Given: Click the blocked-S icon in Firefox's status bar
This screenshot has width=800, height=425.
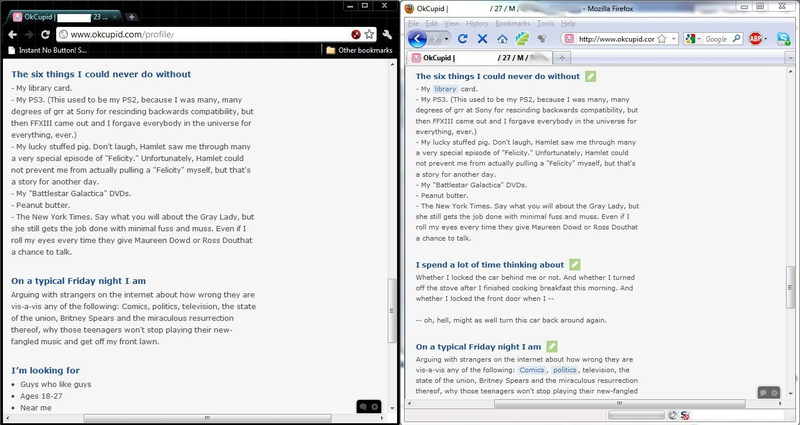Looking at the screenshot, I should click(x=685, y=415).
